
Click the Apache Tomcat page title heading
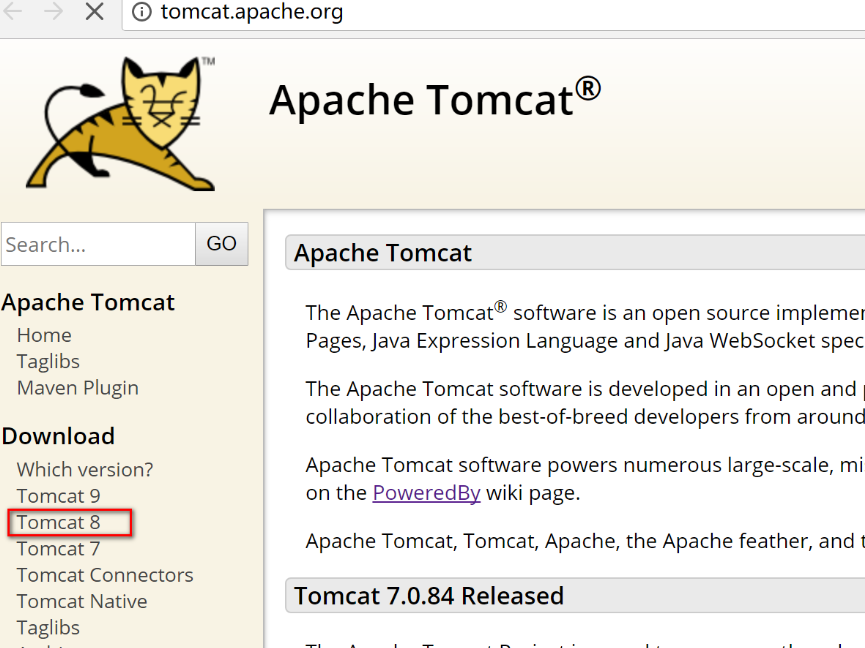click(x=435, y=99)
